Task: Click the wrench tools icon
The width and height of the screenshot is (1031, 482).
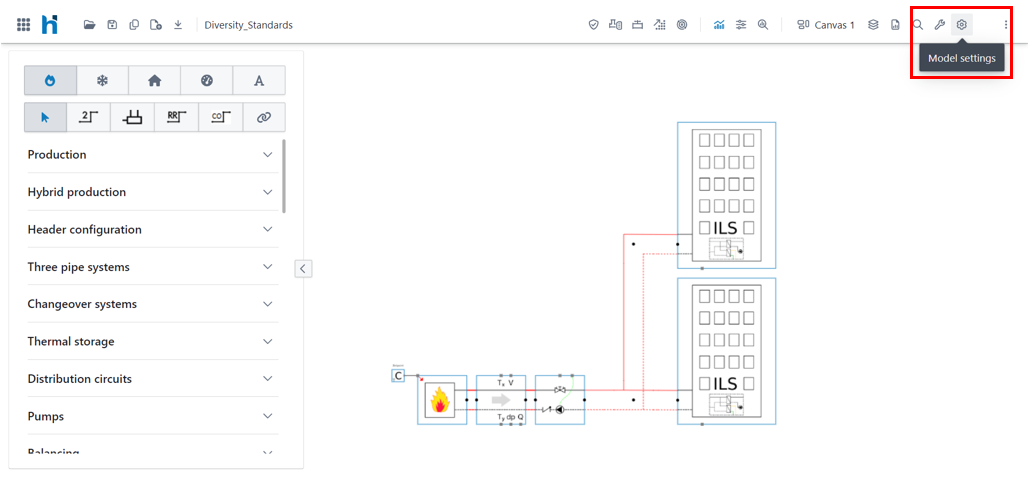Action: (x=939, y=25)
